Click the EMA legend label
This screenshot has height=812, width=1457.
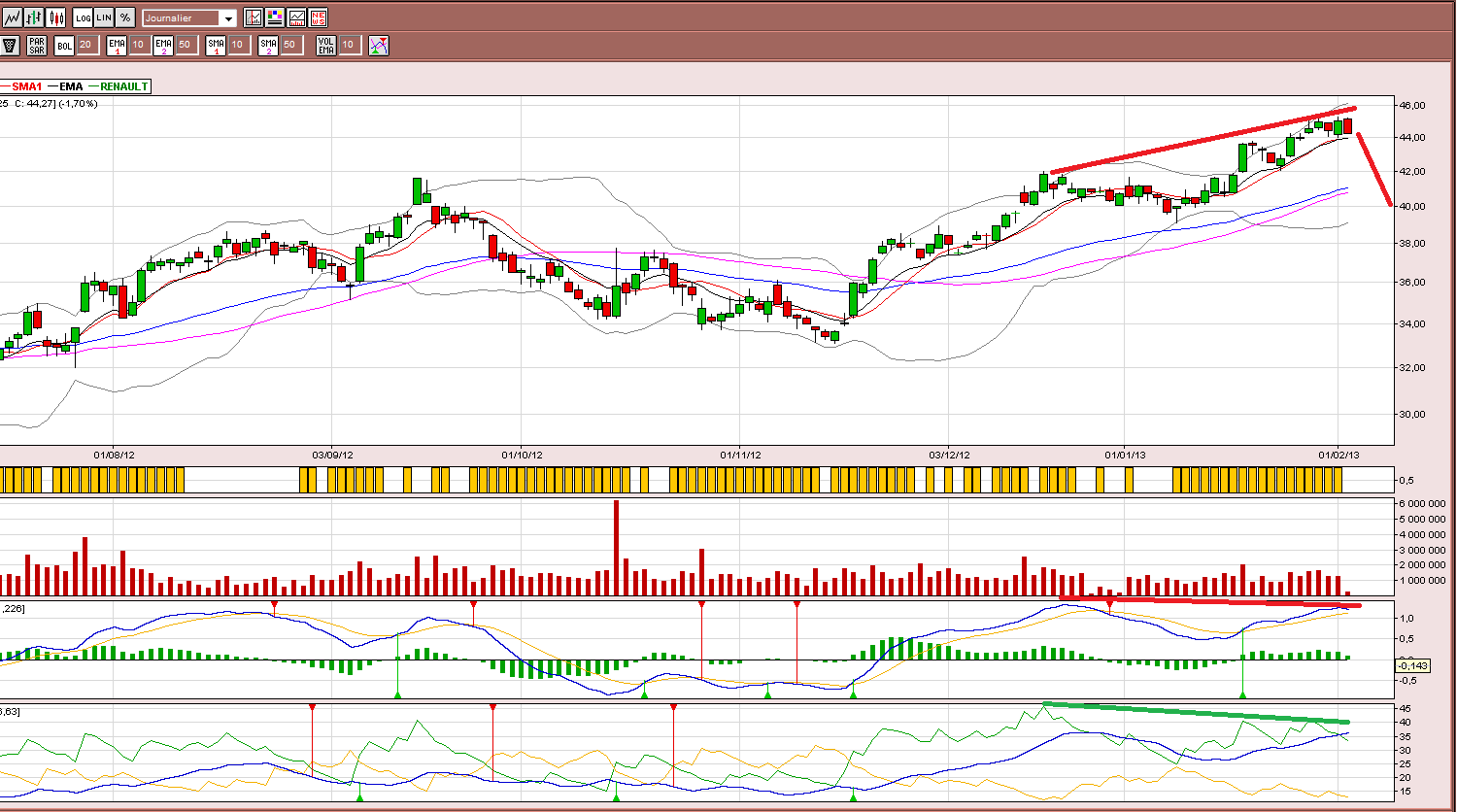(73, 86)
